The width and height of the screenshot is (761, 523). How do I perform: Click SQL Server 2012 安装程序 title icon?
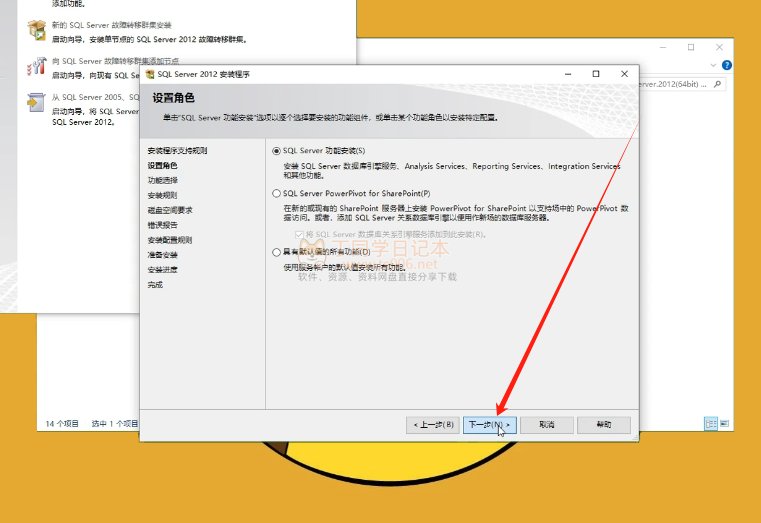click(x=150, y=74)
